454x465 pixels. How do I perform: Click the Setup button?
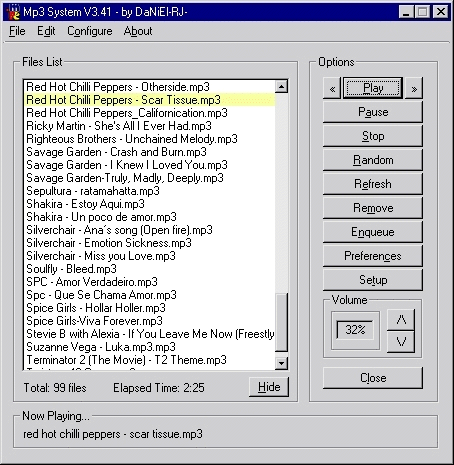(373, 280)
